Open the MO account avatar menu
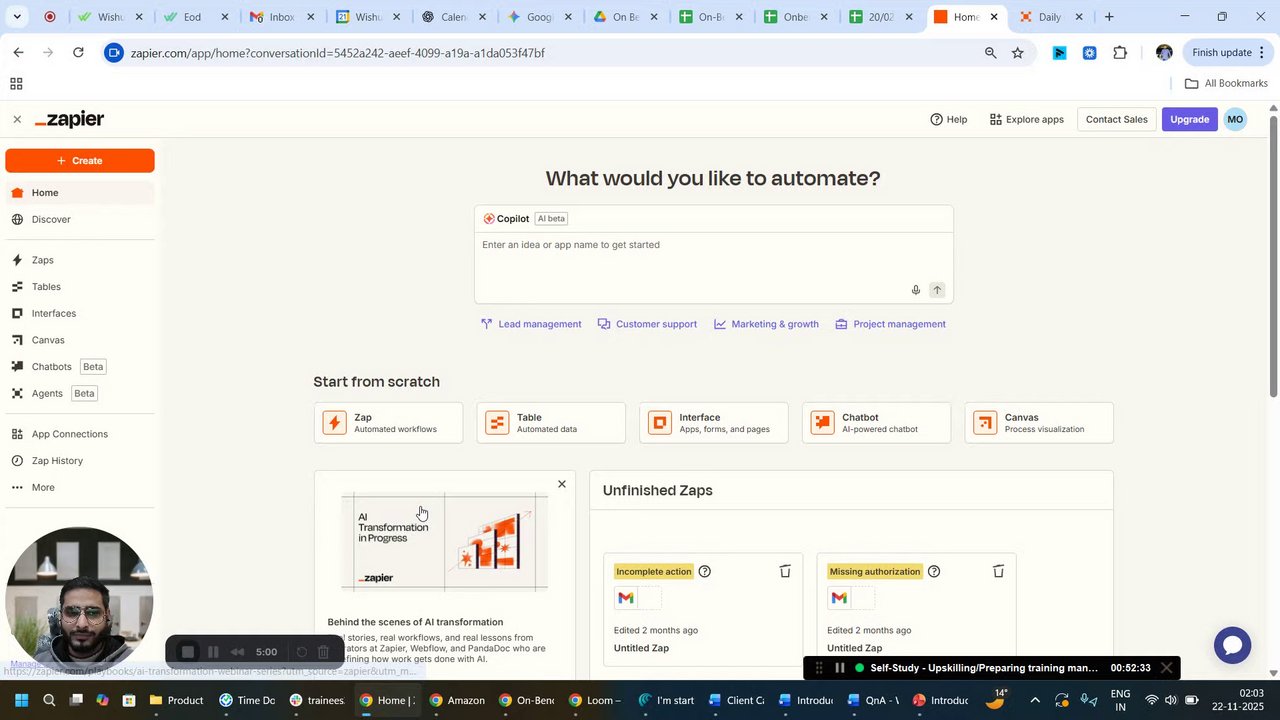Viewport: 1280px width, 720px height. coord(1235,119)
